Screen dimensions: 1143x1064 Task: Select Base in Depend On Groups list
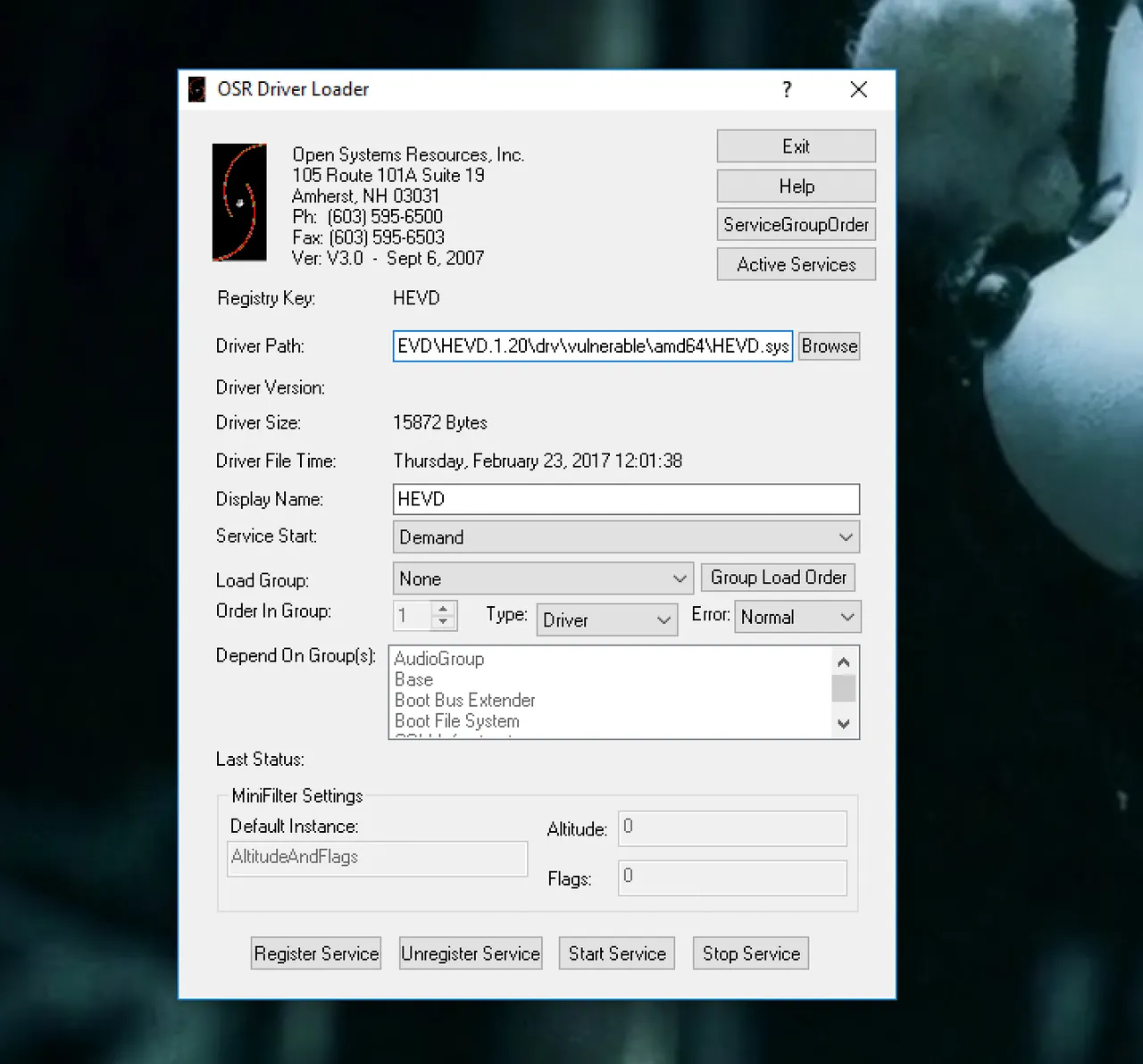pos(413,679)
